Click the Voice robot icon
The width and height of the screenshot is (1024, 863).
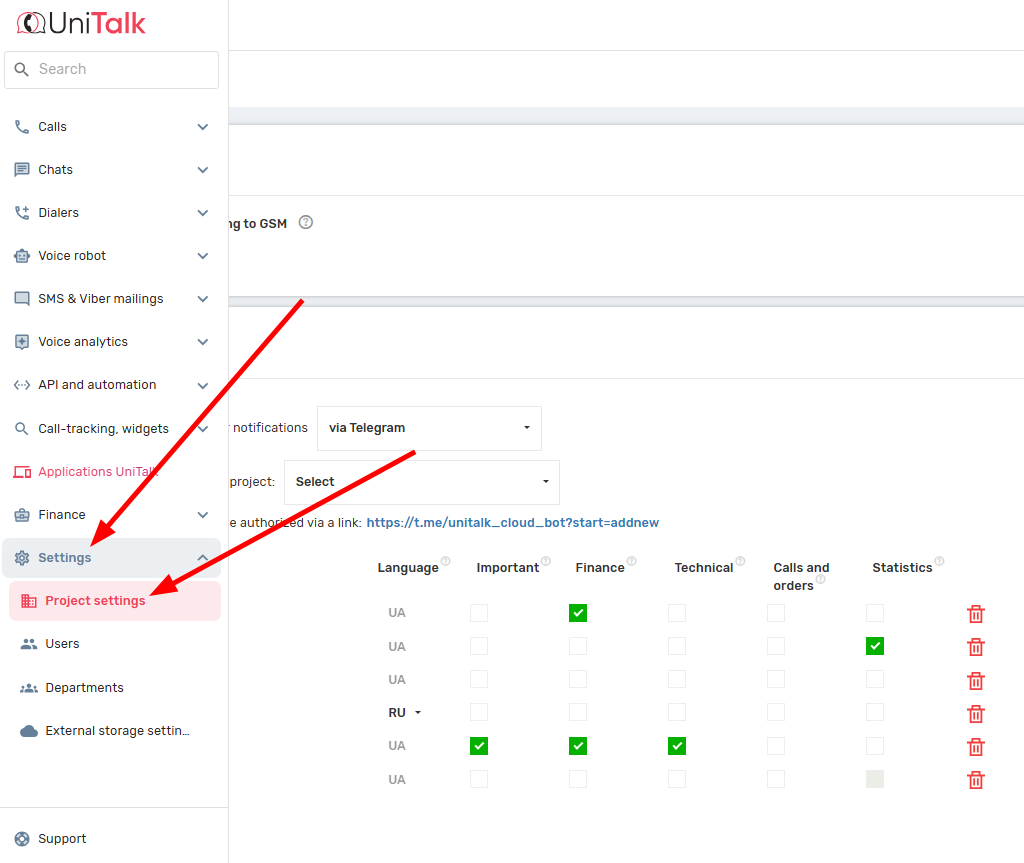(x=22, y=256)
